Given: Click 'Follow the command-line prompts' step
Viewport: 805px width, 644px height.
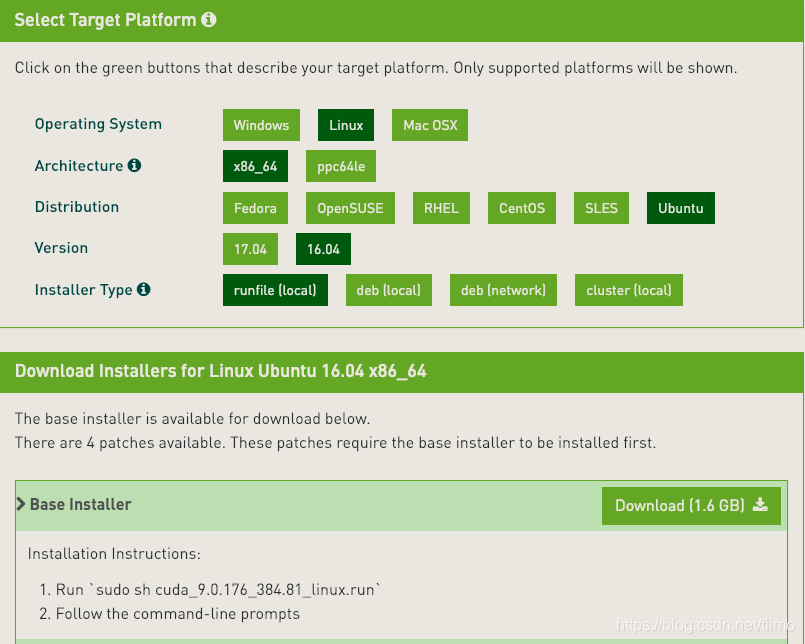Looking at the screenshot, I should coord(178,614).
